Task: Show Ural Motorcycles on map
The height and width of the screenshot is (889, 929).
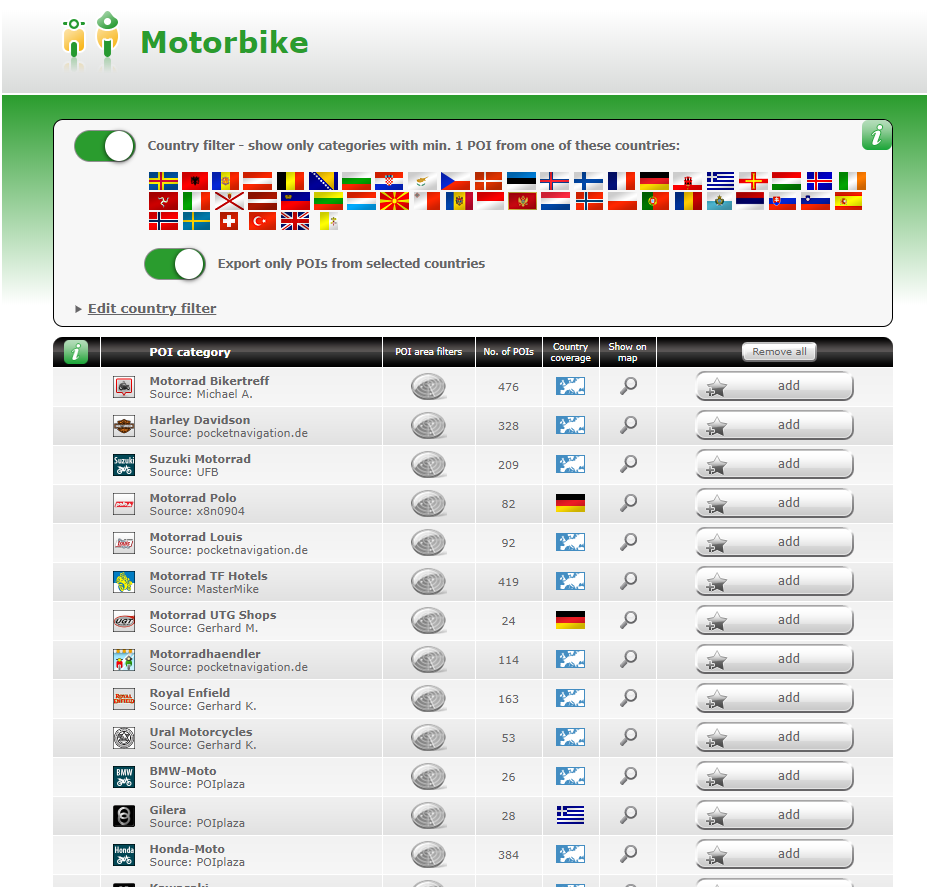Action: pos(628,737)
